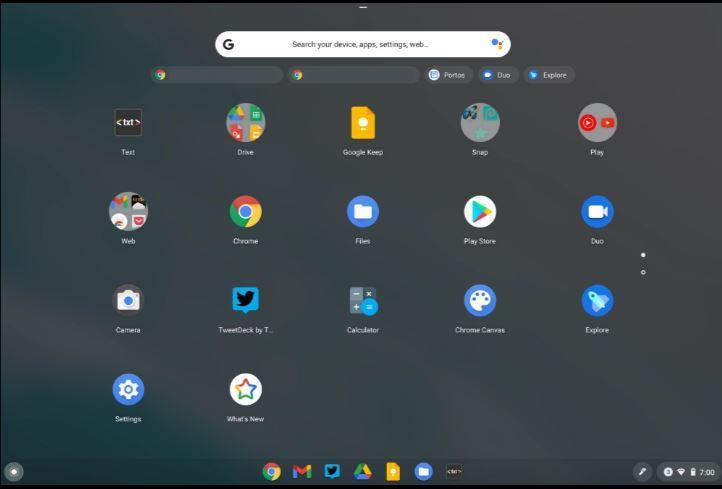Click the Duo suggestion chip

click(497, 75)
